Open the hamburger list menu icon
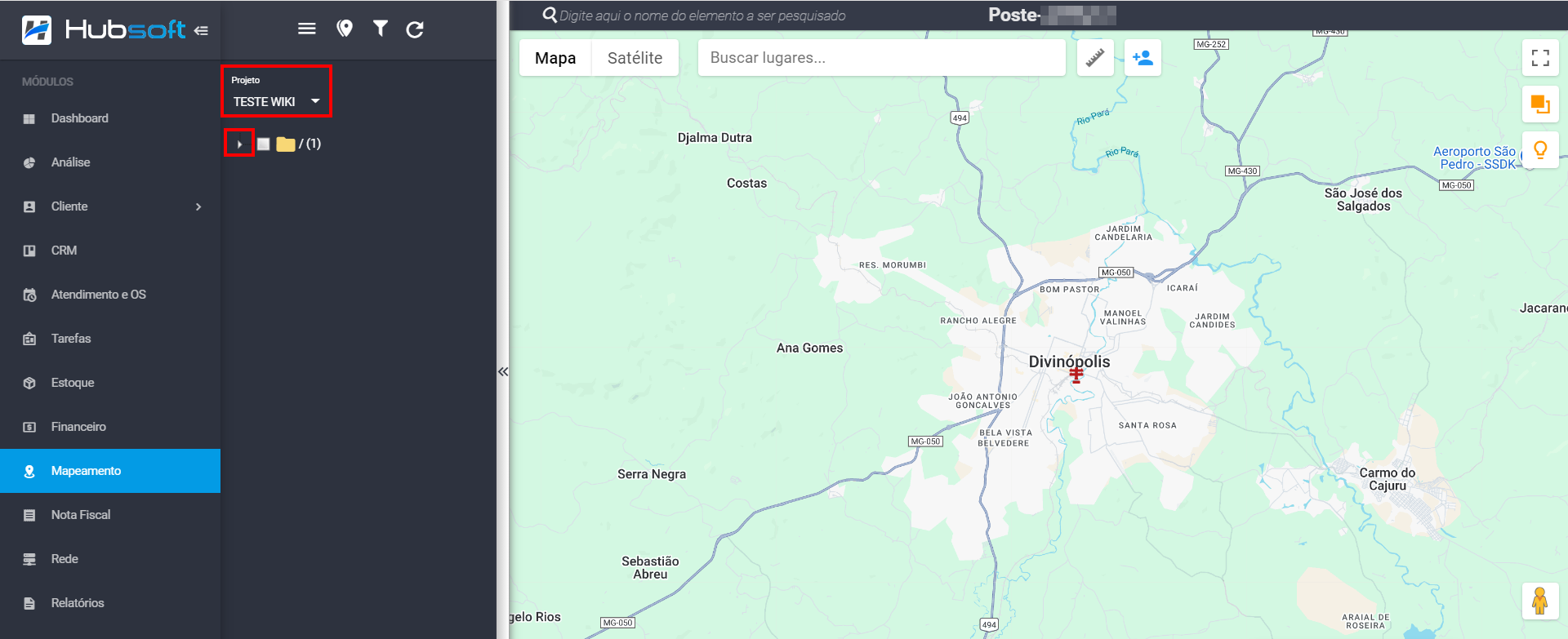Screen dimensions: 1568x639 307,29
